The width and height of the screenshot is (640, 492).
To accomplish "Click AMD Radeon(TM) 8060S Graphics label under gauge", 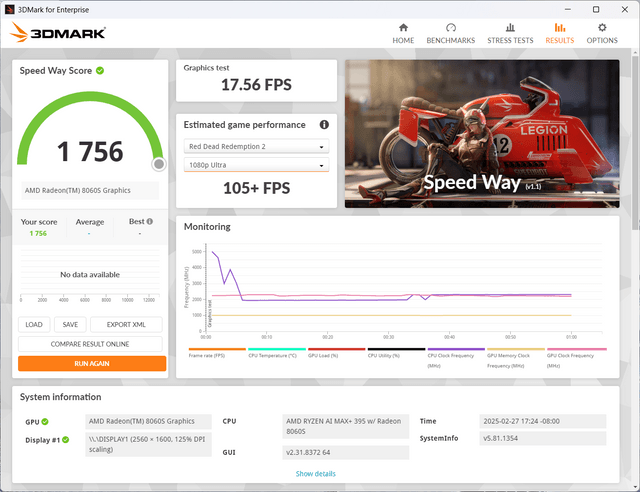I will [x=90, y=190].
